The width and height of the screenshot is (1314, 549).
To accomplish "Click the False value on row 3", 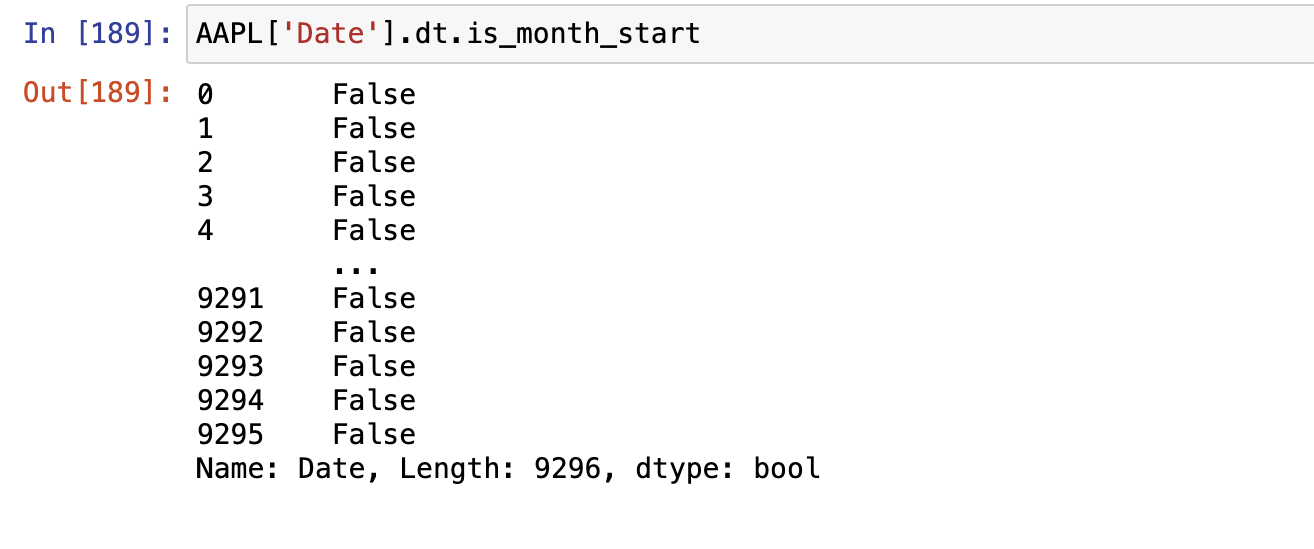I will [x=374, y=197].
